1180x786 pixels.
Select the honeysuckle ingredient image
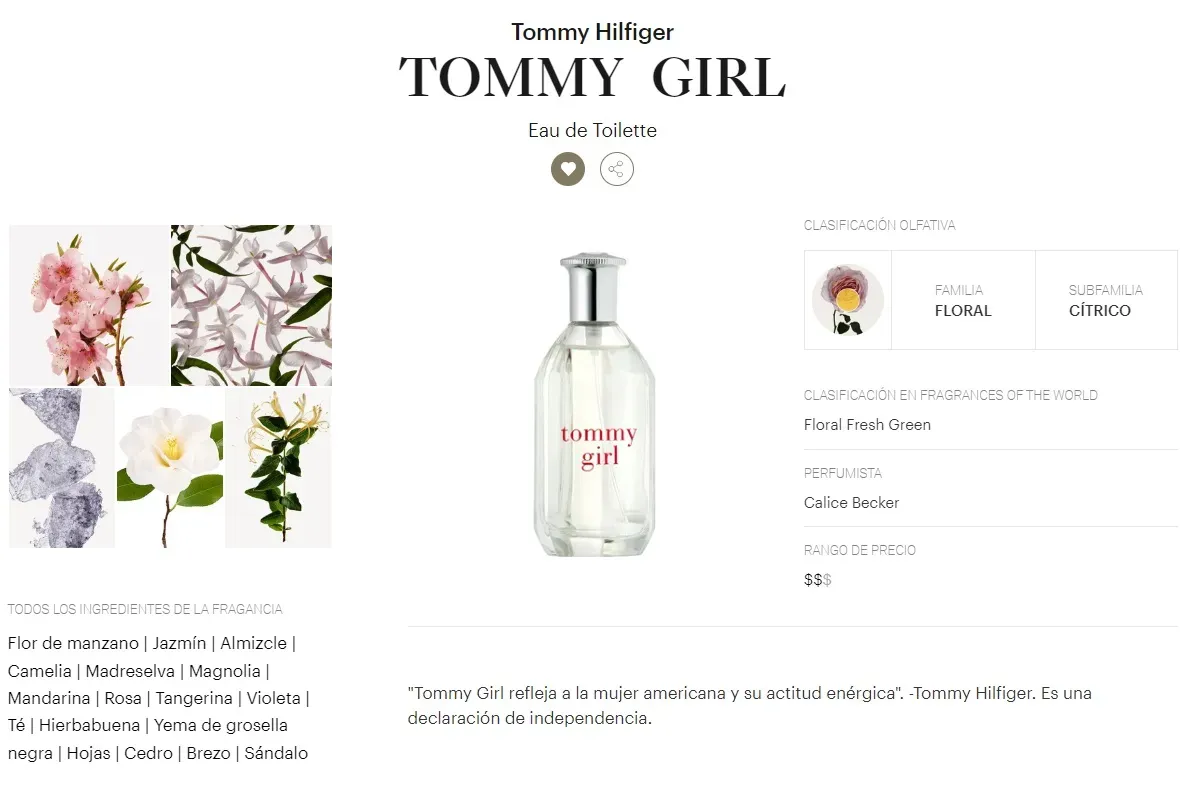click(x=278, y=468)
